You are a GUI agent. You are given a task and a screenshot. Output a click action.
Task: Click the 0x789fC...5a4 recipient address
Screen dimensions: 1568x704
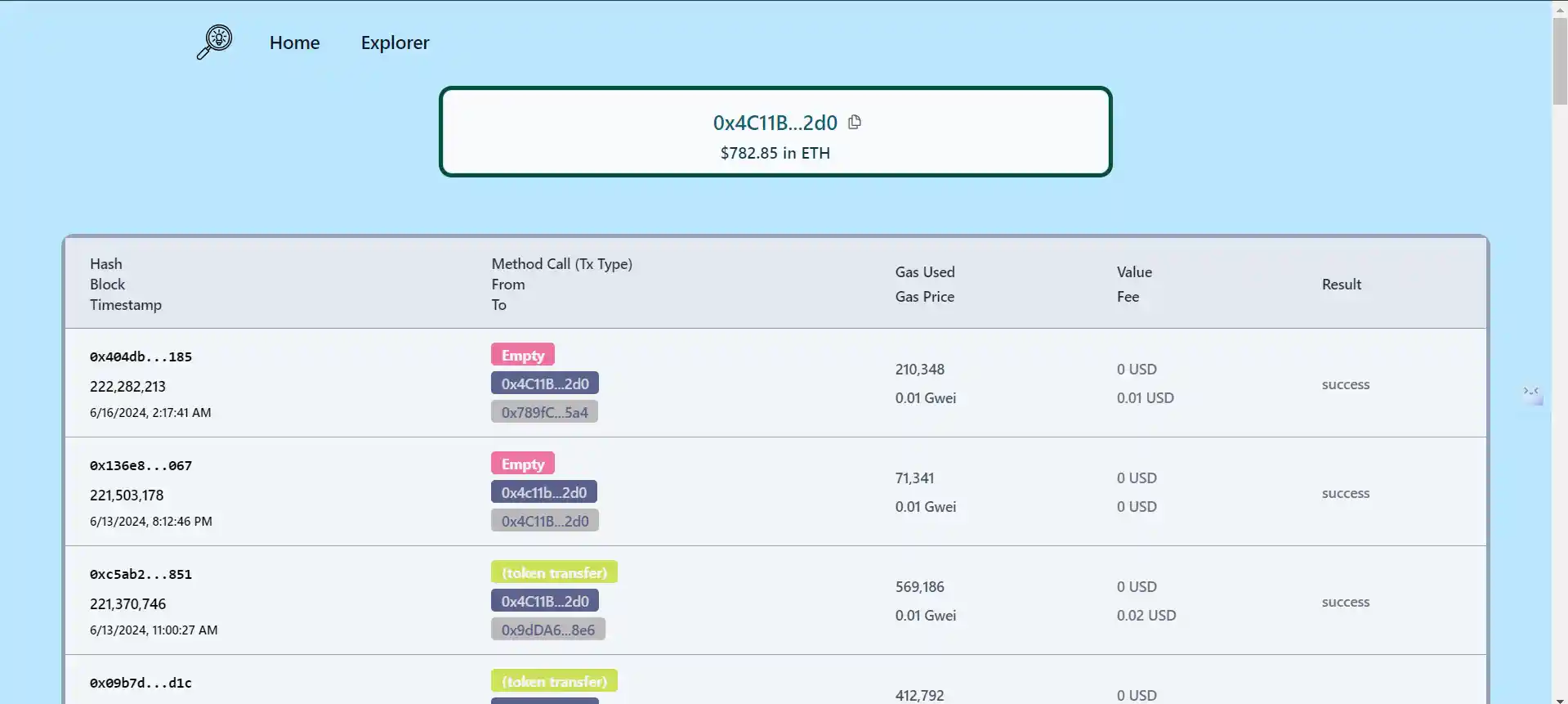tap(544, 412)
